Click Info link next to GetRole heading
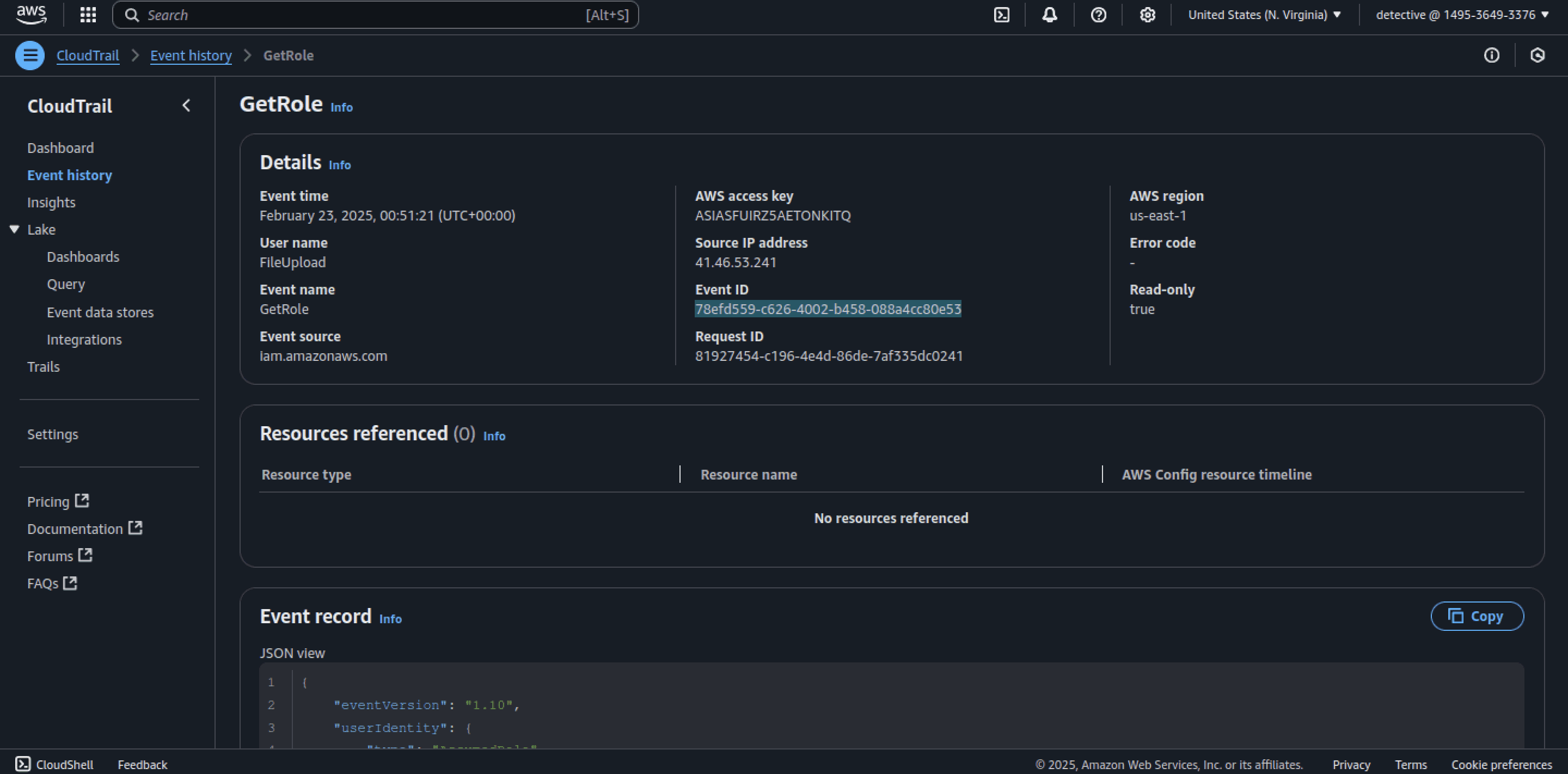The width and height of the screenshot is (1568, 774). click(x=341, y=107)
